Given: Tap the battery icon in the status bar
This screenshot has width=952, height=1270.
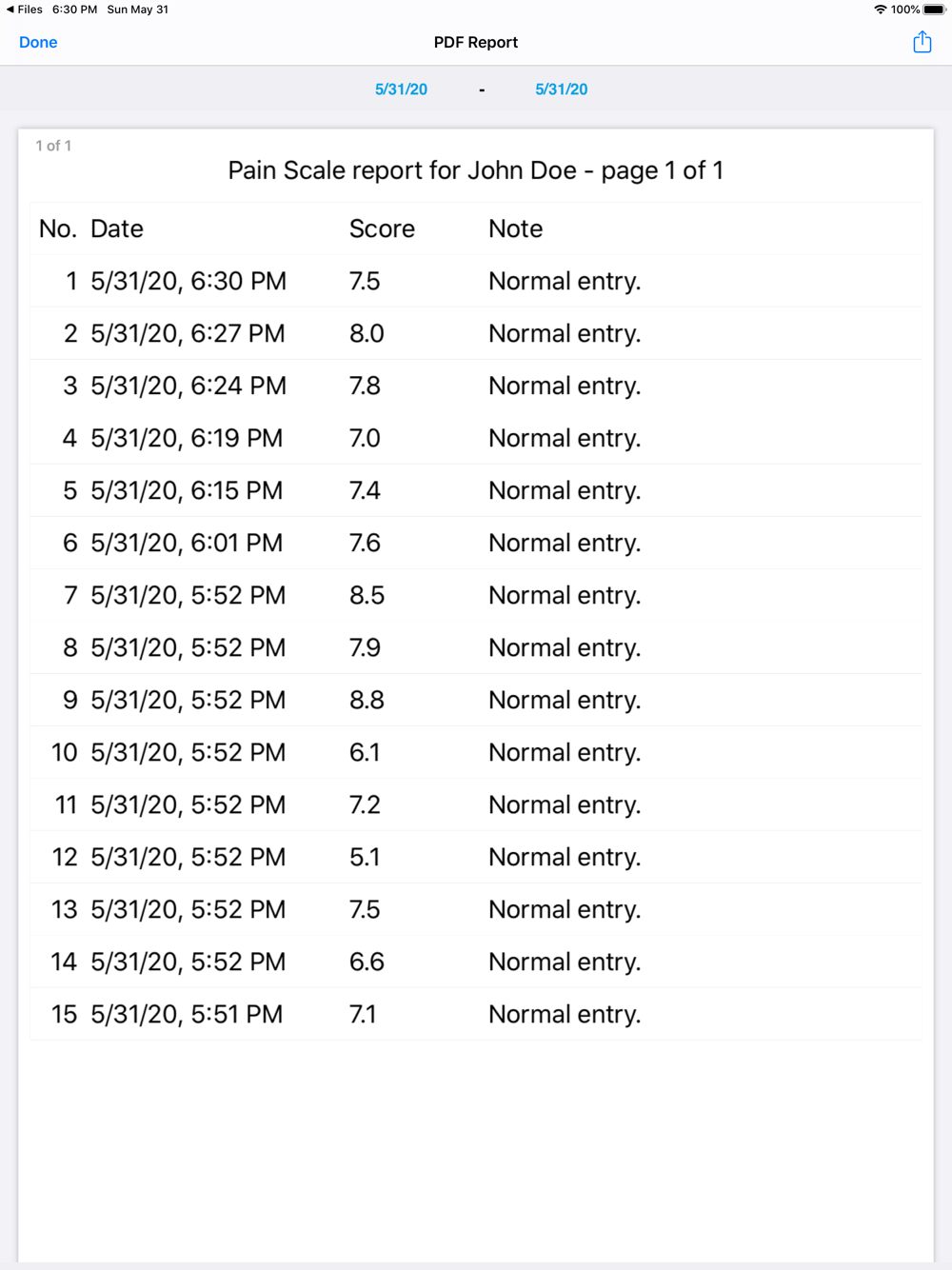Looking at the screenshot, I should pos(934,10).
